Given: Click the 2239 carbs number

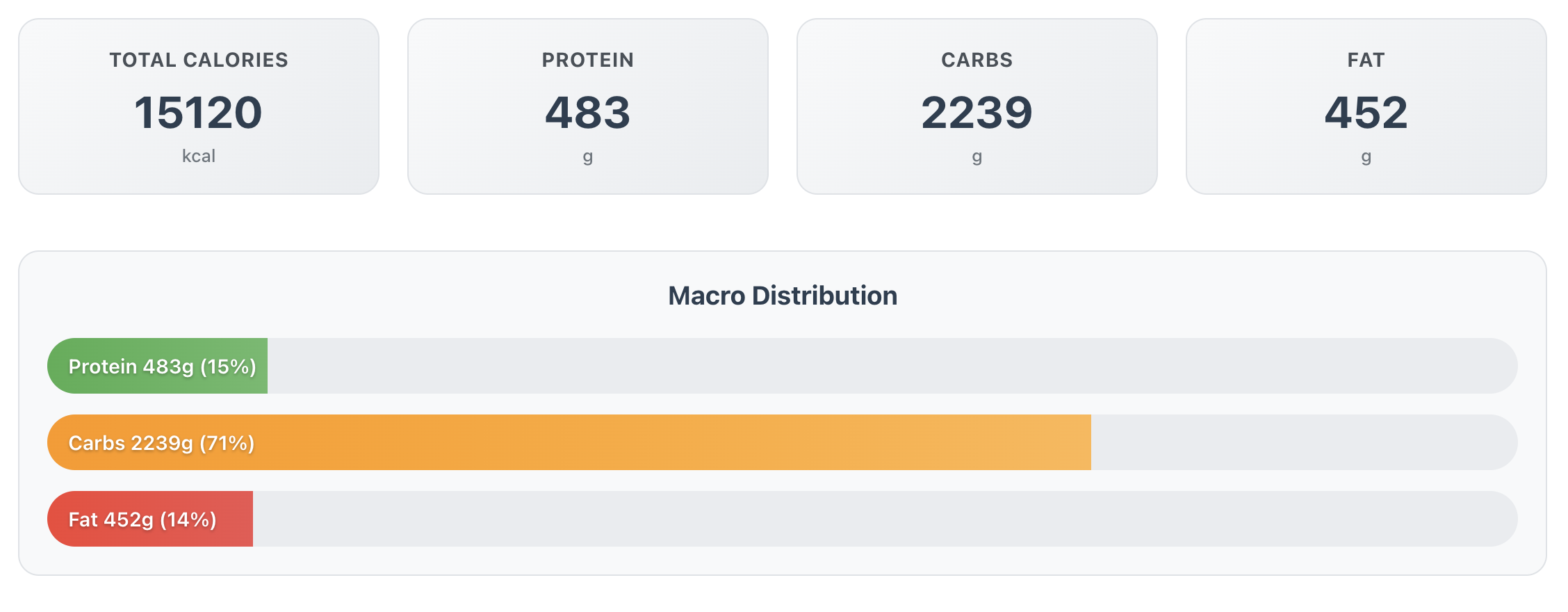Looking at the screenshot, I should pos(977,113).
